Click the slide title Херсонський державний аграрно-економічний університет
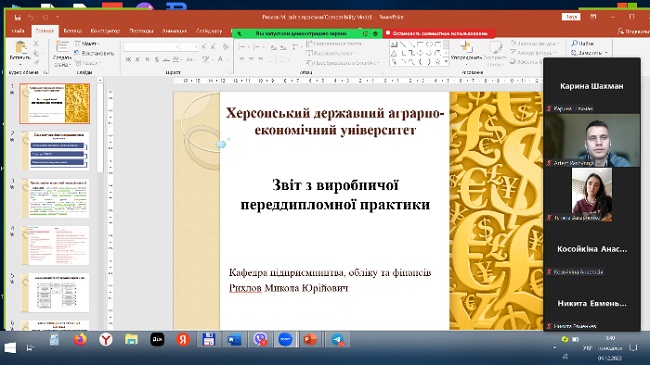The height and width of the screenshot is (365, 650). tap(335, 121)
